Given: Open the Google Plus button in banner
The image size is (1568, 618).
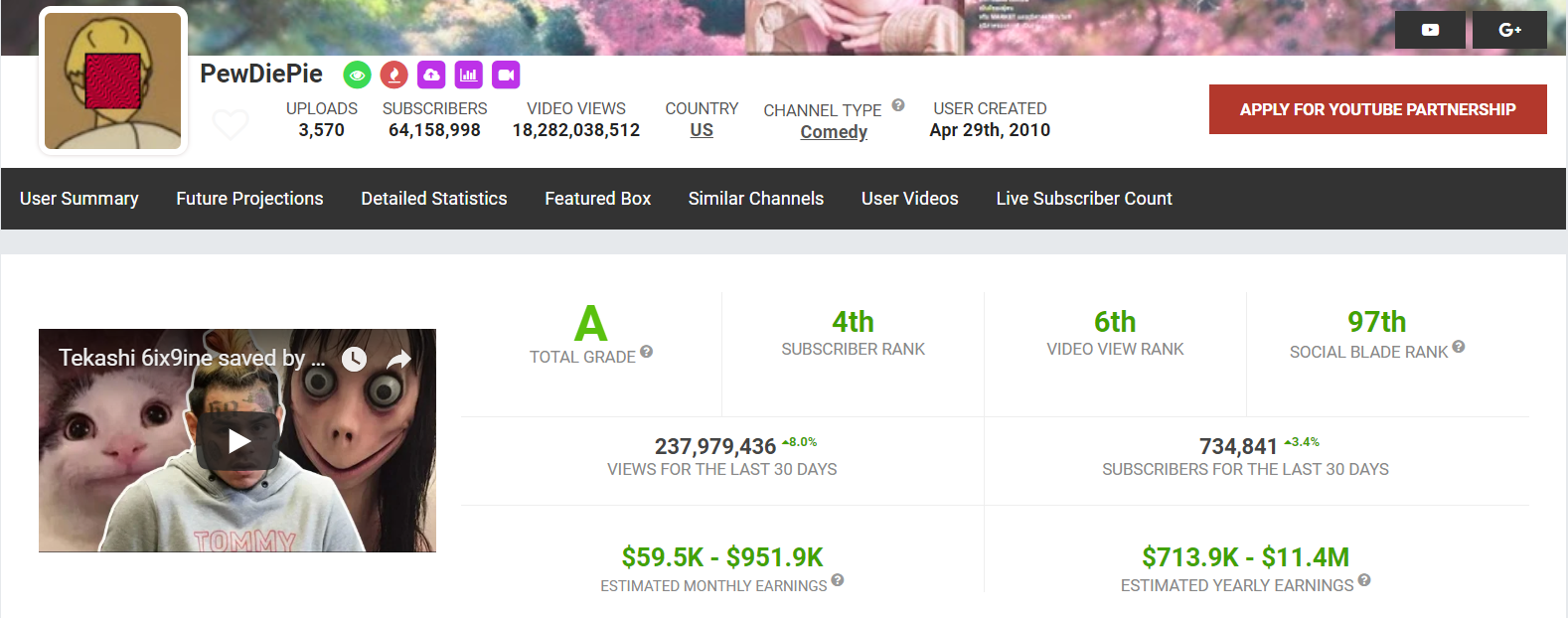Looking at the screenshot, I should tap(1509, 30).
